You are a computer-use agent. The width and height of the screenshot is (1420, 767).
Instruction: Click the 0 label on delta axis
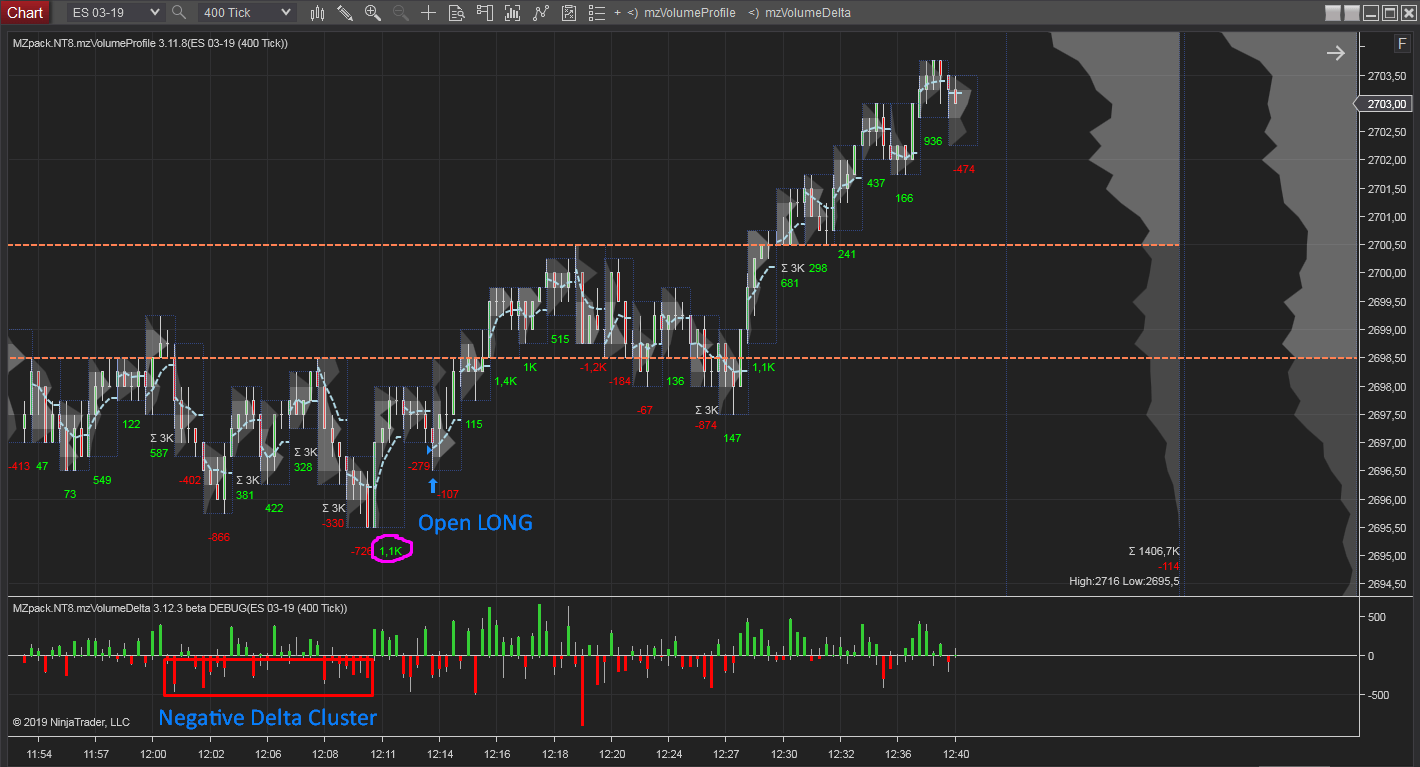[x=1371, y=656]
